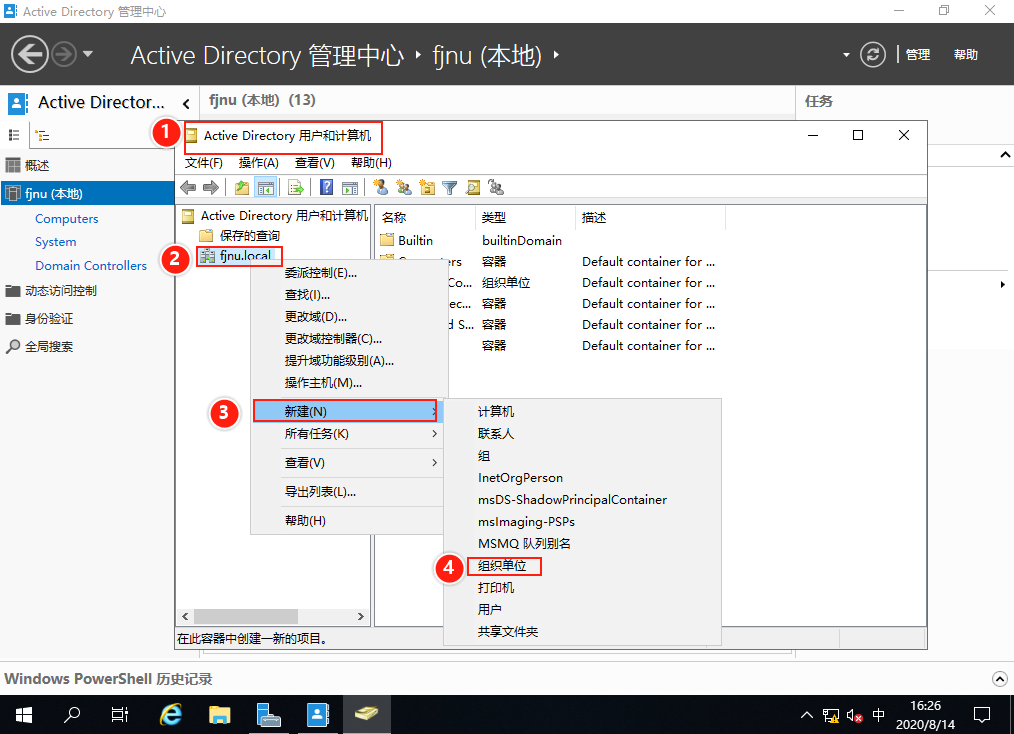Viewport: 1014px width, 734px height.
Task: Collapse tasks pane section chevron
Action: click(1005, 155)
